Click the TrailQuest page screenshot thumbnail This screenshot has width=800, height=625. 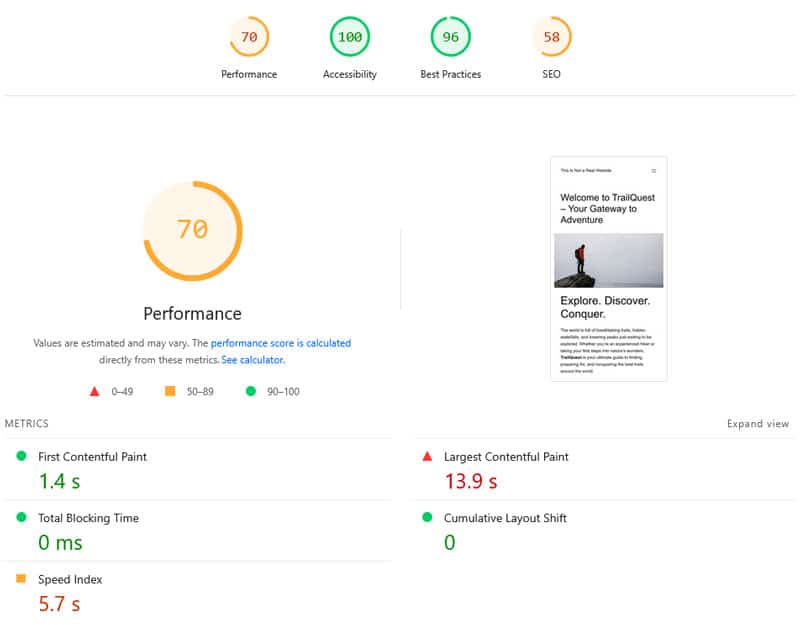[609, 269]
